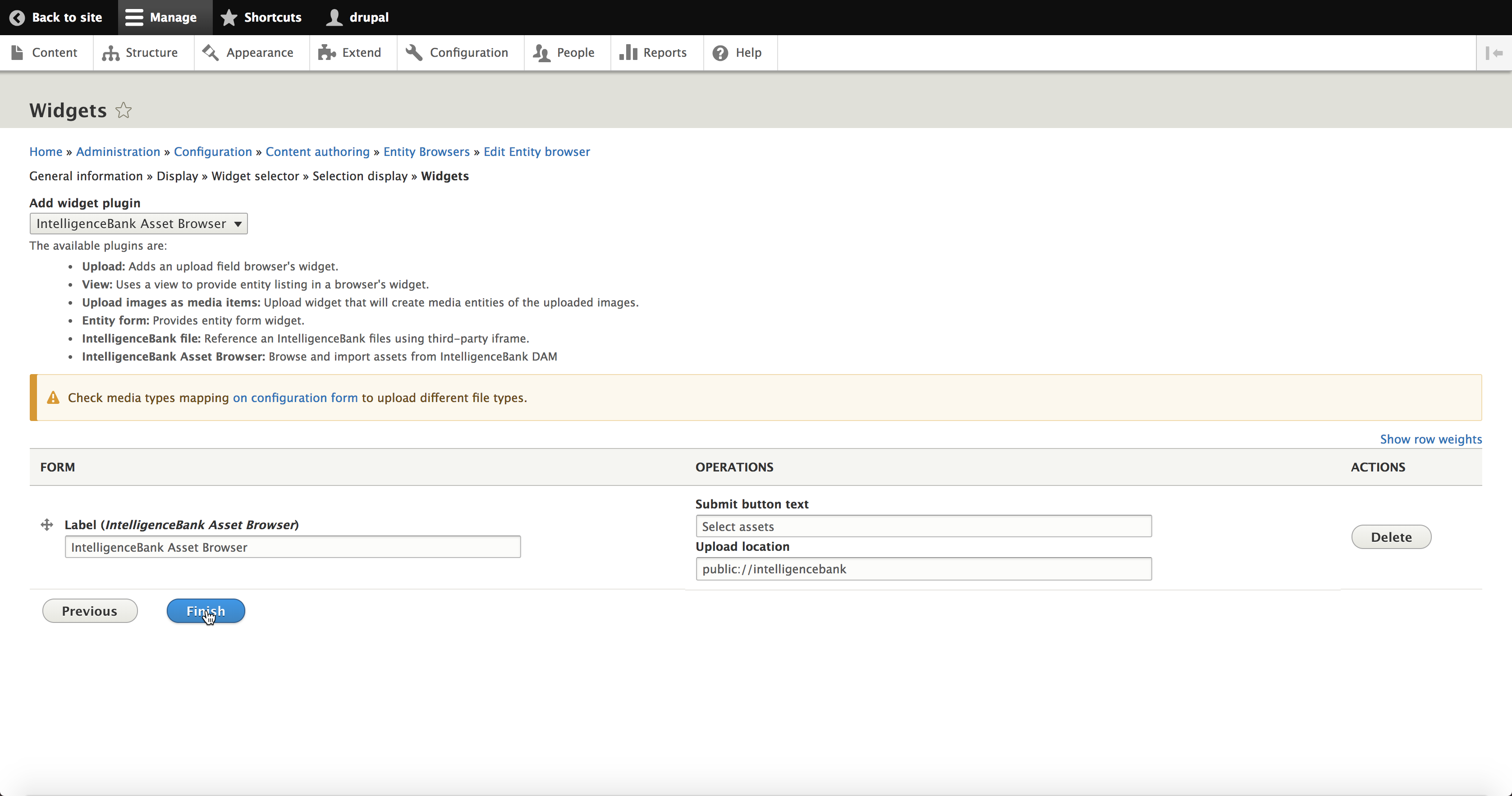Open the Appearance admin menu
Viewport: 1512px width, 796px height.
point(248,53)
